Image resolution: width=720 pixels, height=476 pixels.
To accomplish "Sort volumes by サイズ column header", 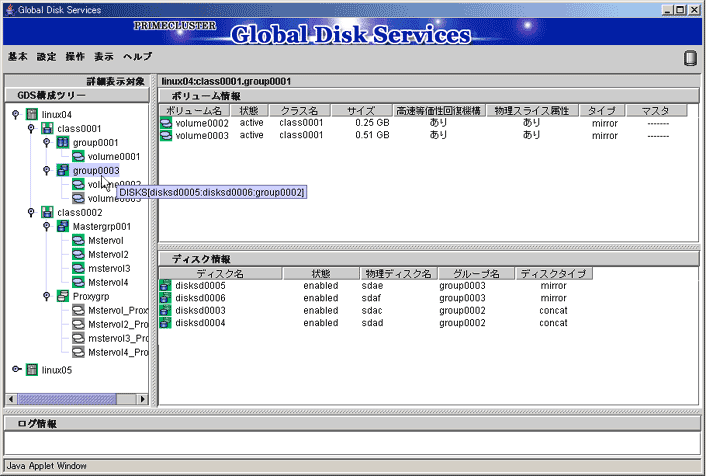I will [361, 111].
